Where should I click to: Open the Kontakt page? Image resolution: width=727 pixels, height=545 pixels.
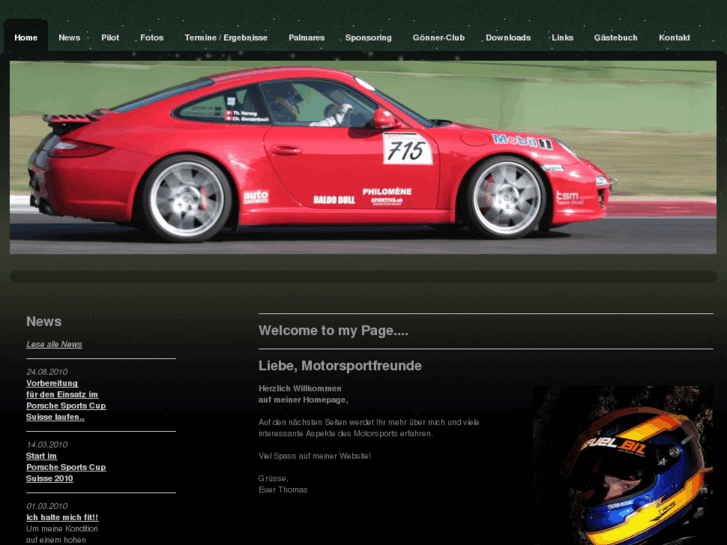pyautogui.click(x=675, y=38)
